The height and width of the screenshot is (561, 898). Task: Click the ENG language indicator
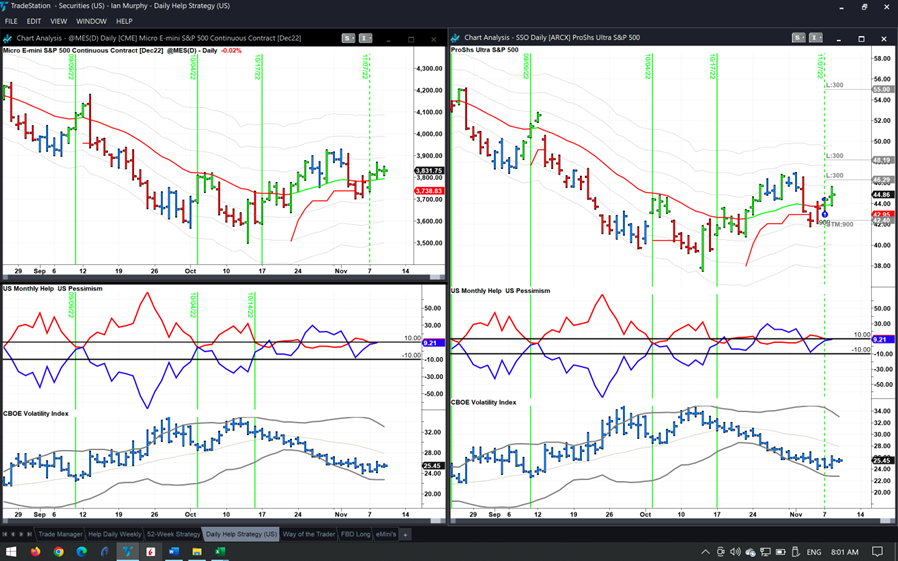click(x=814, y=552)
